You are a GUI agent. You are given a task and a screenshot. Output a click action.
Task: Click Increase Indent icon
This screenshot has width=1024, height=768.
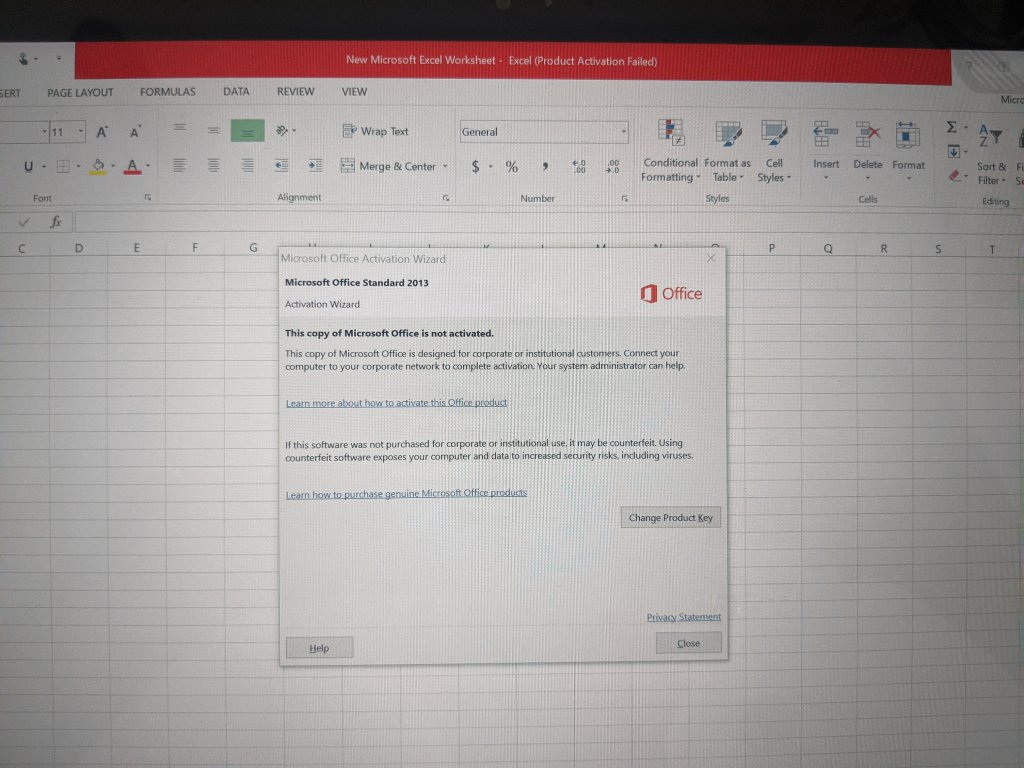(x=315, y=166)
